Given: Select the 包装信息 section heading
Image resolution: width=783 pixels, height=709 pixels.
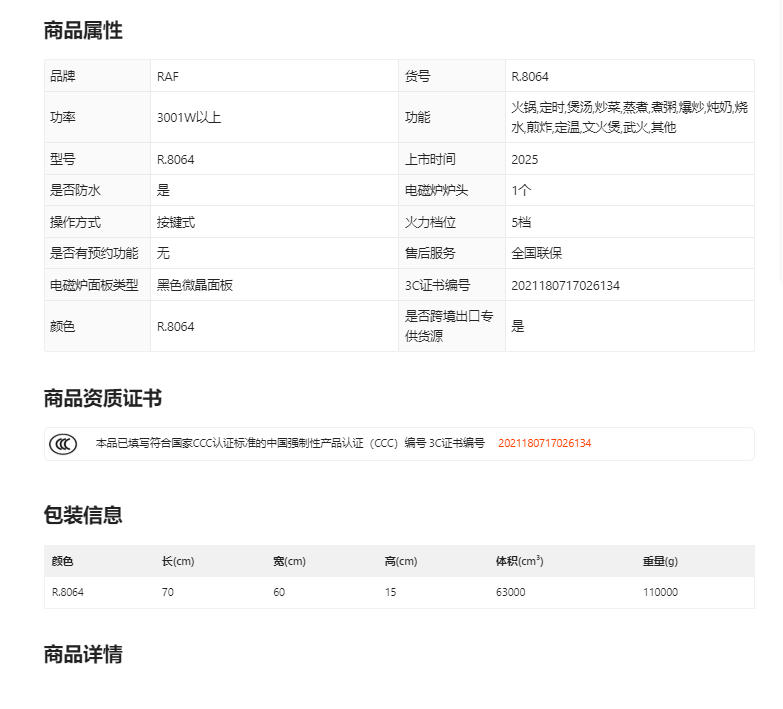Looking at the screenshot, I should click(83, 516).
